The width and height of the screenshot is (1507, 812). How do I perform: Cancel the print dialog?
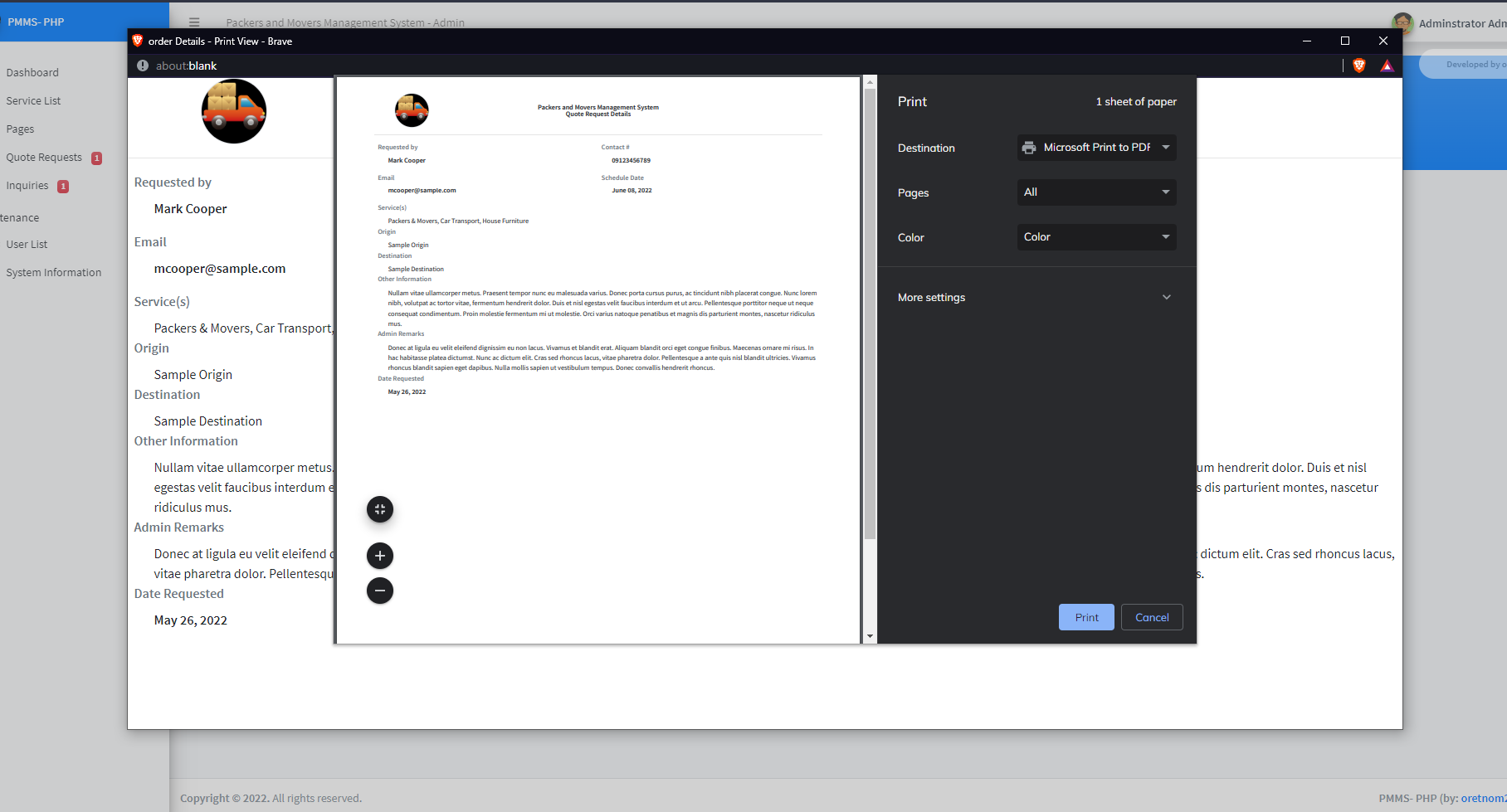(1152, 617)
